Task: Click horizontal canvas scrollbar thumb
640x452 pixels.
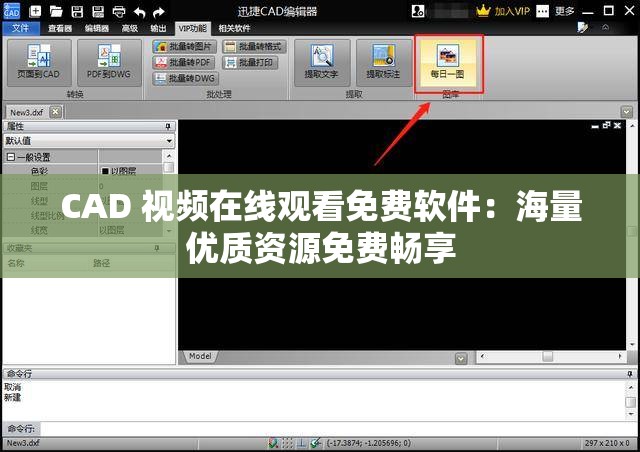Action: coord(547,356)
